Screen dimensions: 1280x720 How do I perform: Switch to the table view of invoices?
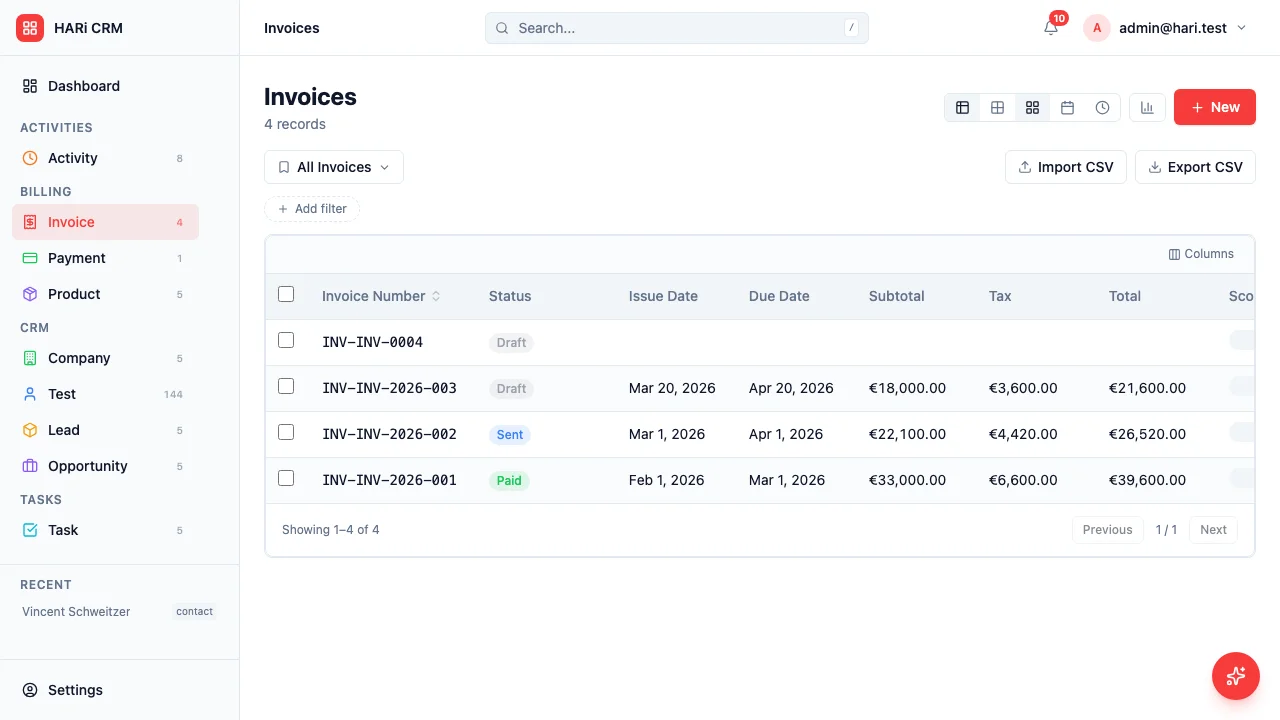coord(962,107)
